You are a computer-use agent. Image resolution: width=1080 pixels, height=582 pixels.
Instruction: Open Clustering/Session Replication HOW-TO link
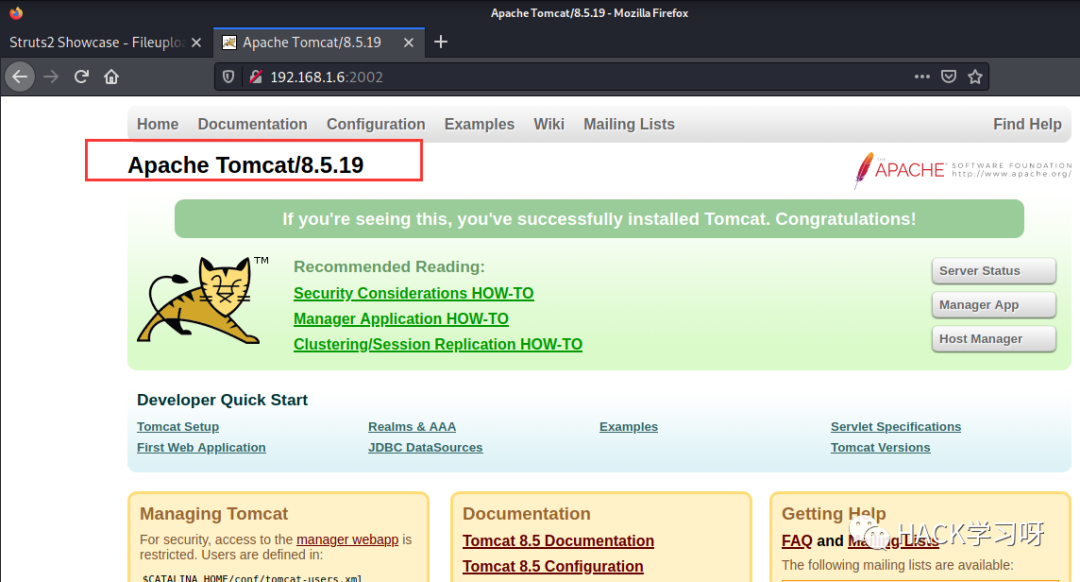click(x=438, y=344)
